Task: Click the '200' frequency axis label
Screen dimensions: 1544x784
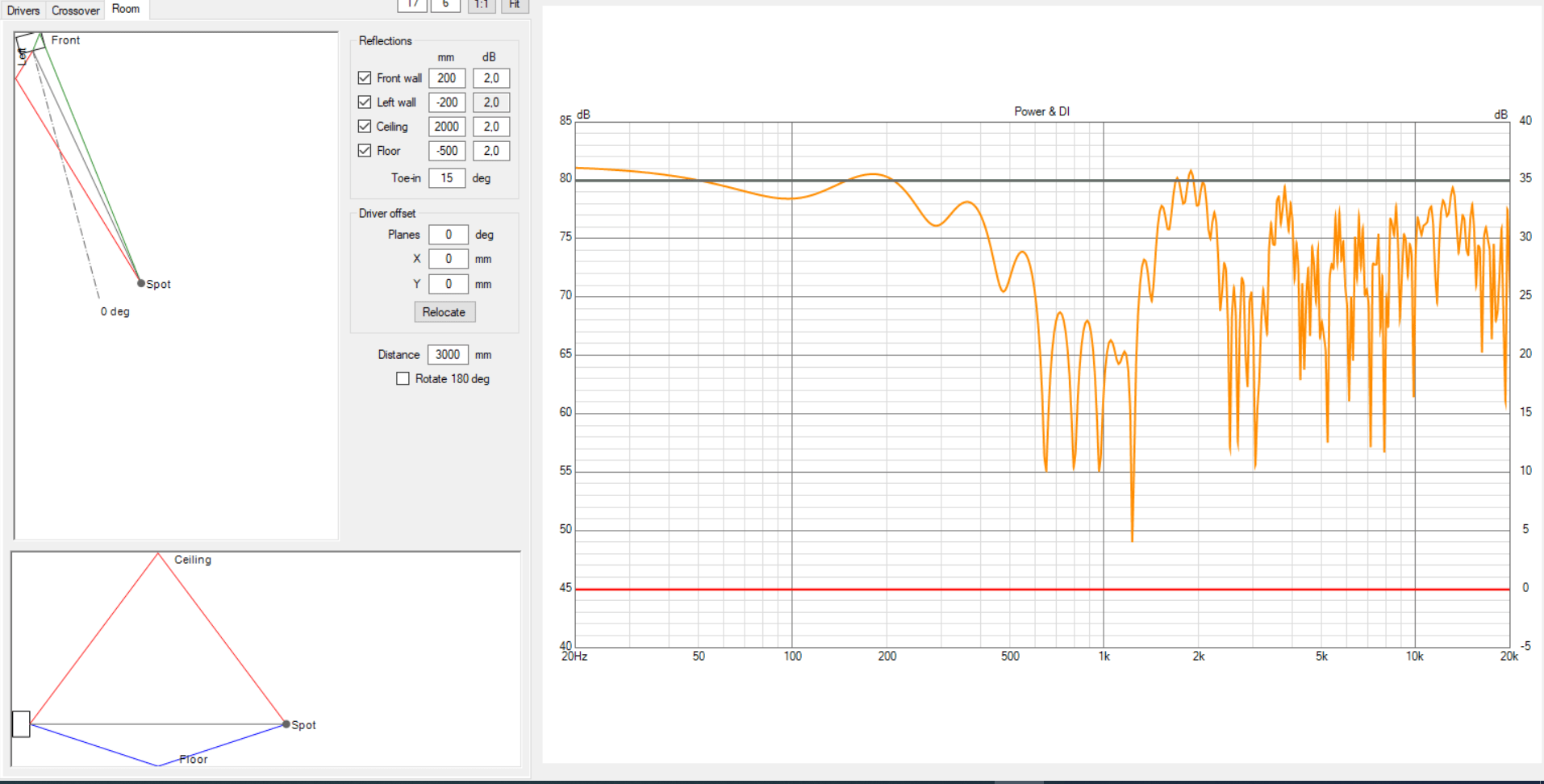Action: [887, 657]
